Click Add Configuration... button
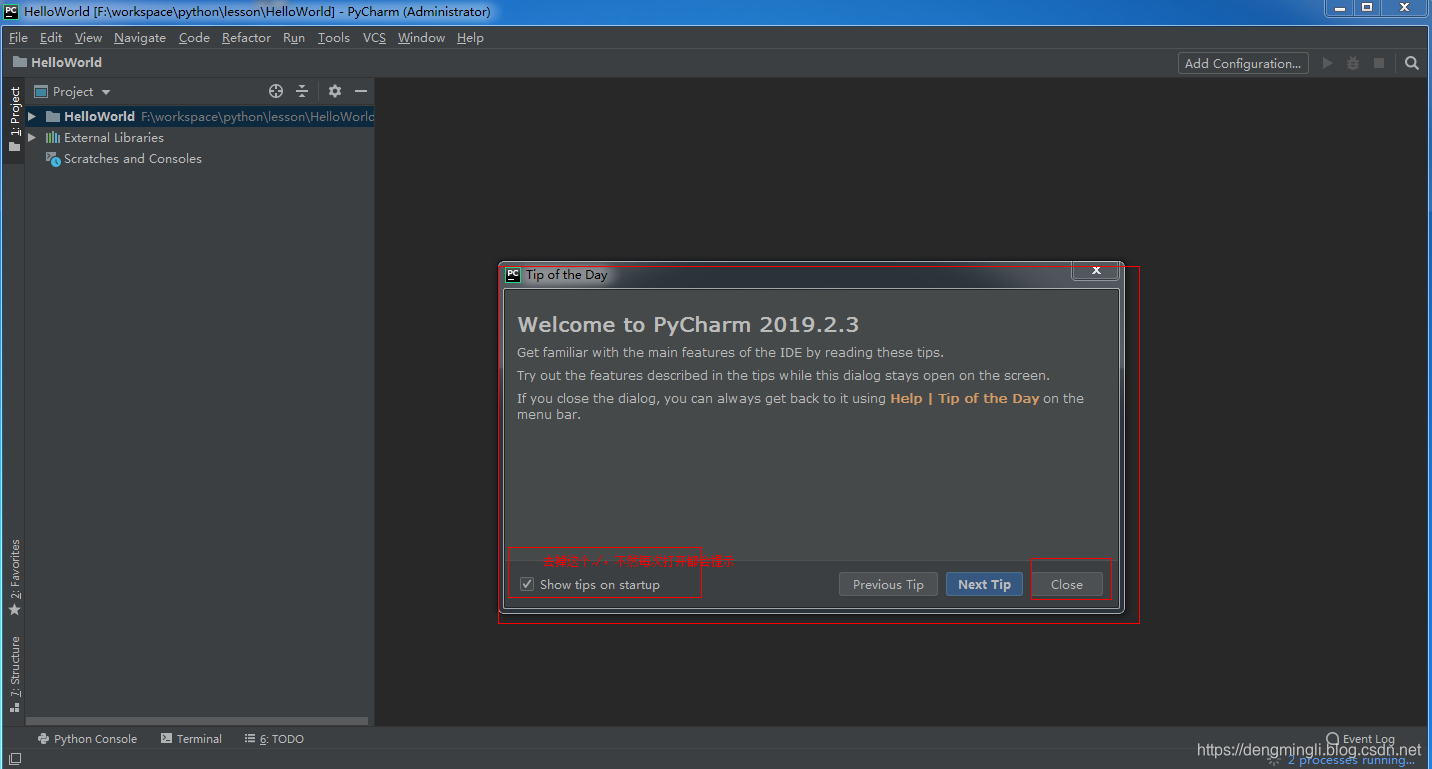 [1243, 63]
